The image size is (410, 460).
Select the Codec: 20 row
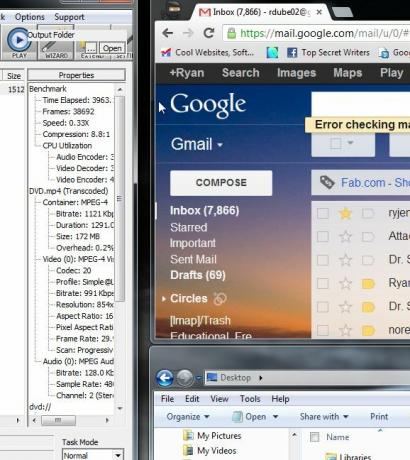click(x=74, y=270)
